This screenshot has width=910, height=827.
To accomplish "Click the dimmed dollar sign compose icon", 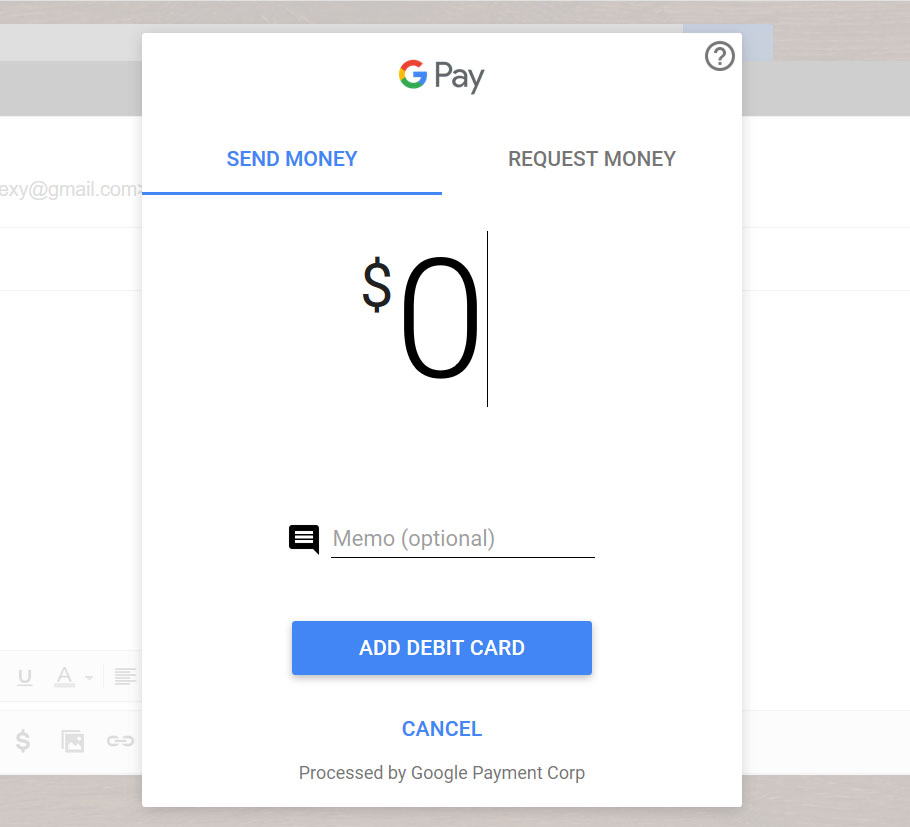I will pyautogui.click(x=23, y=741).
